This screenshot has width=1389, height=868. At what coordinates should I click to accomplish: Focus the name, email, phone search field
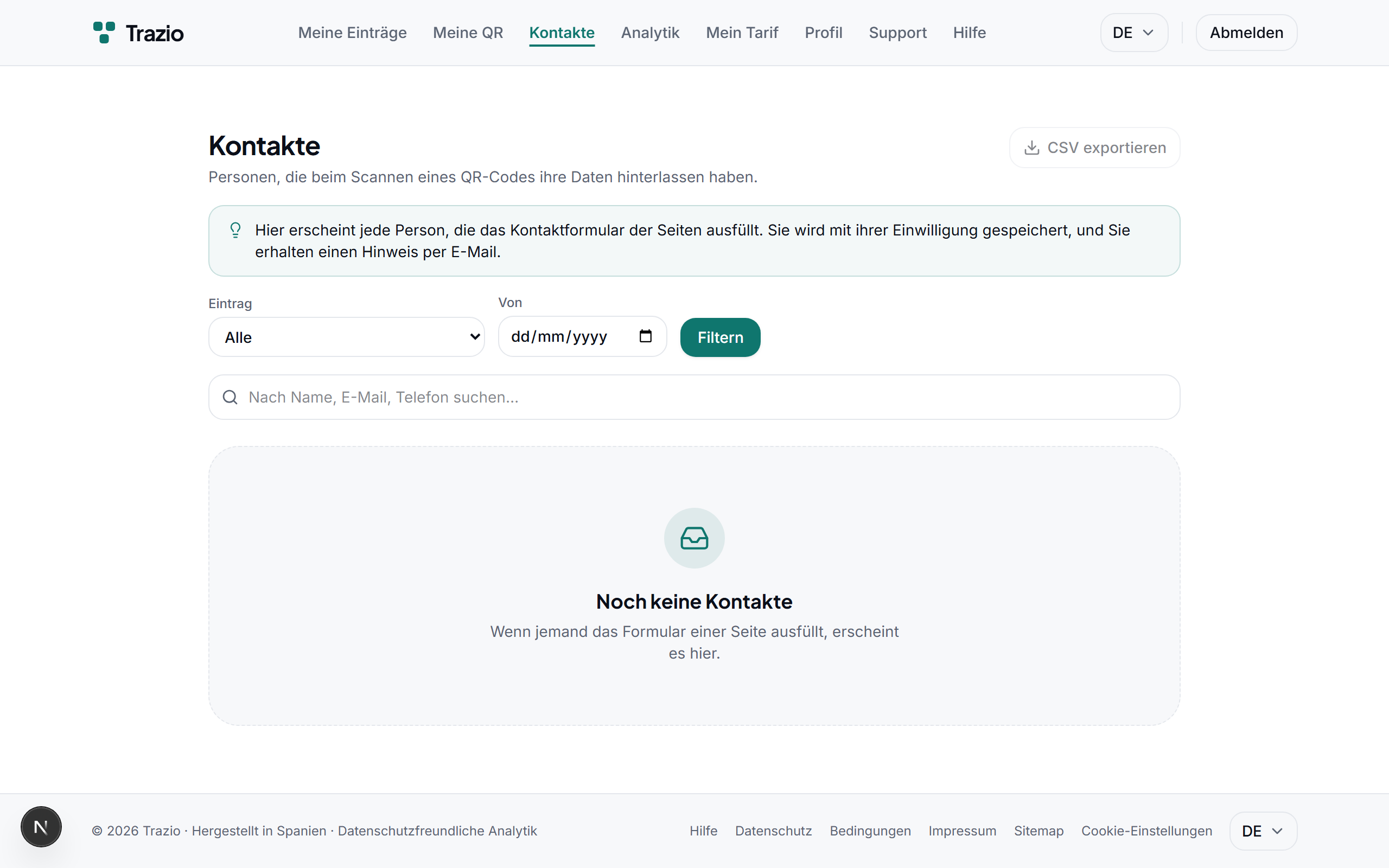pos(694,397)
